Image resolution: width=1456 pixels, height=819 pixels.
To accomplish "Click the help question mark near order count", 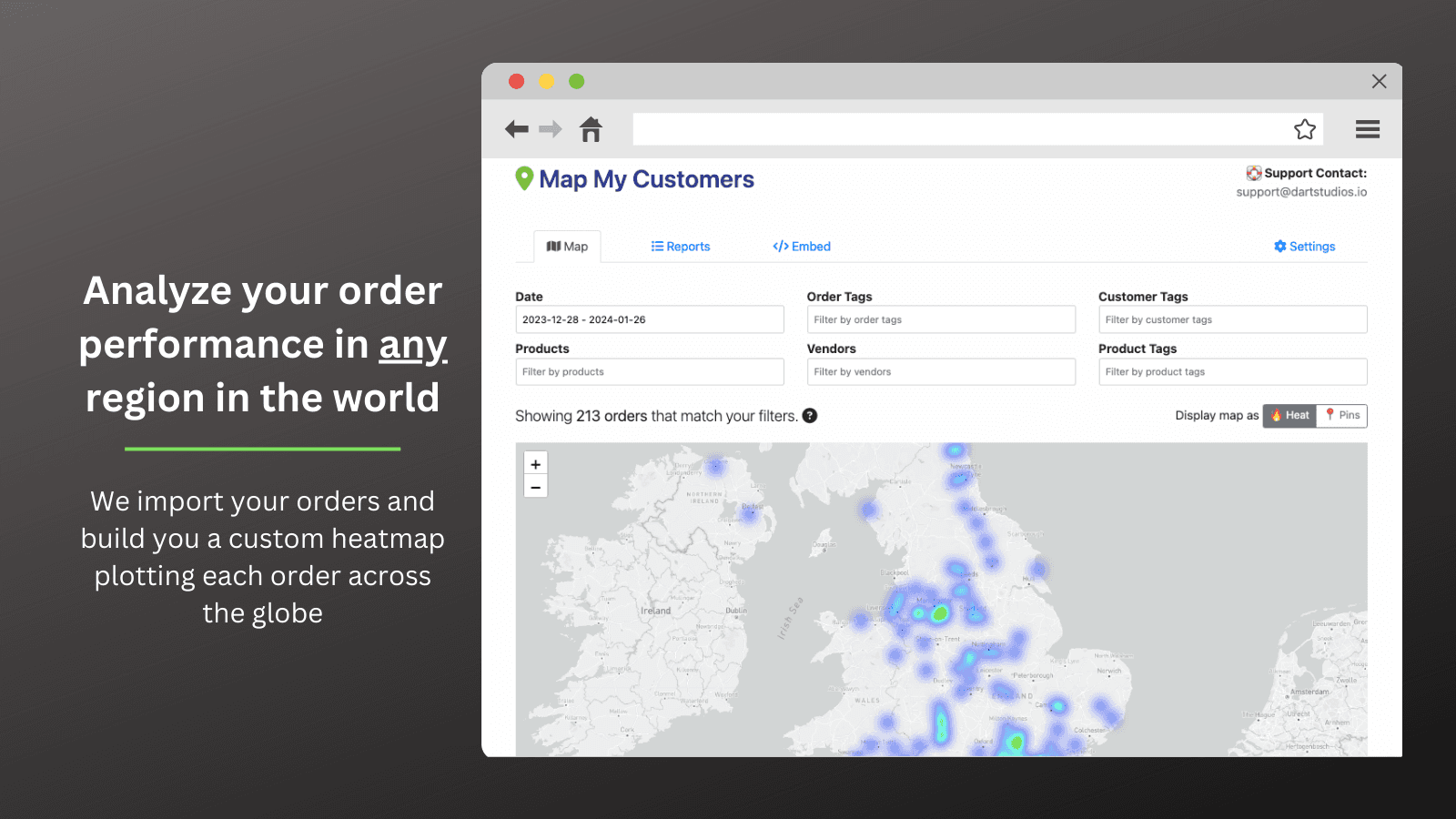I will [809, 416].
